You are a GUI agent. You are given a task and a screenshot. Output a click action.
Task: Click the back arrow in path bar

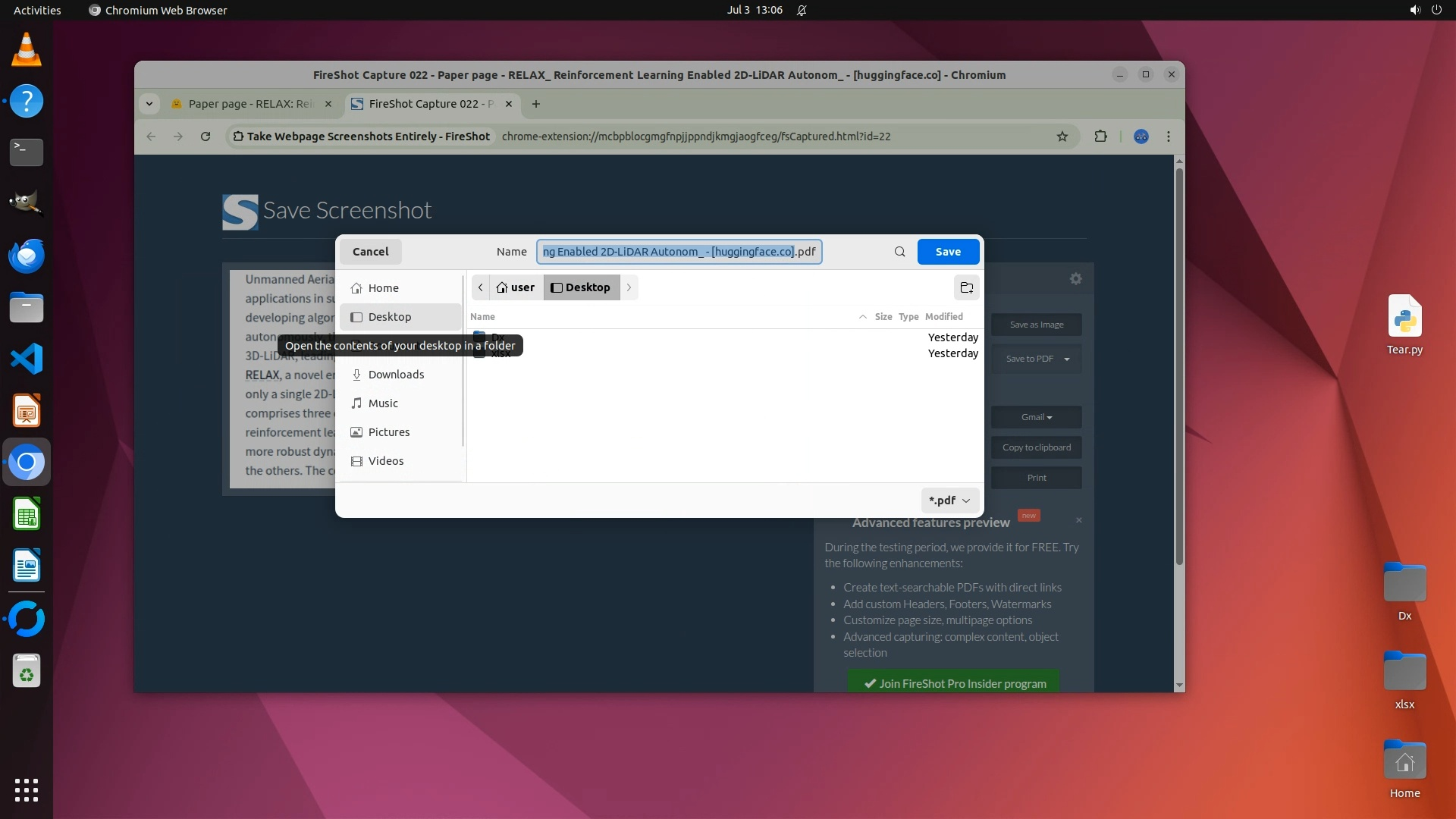click(480, 287)
